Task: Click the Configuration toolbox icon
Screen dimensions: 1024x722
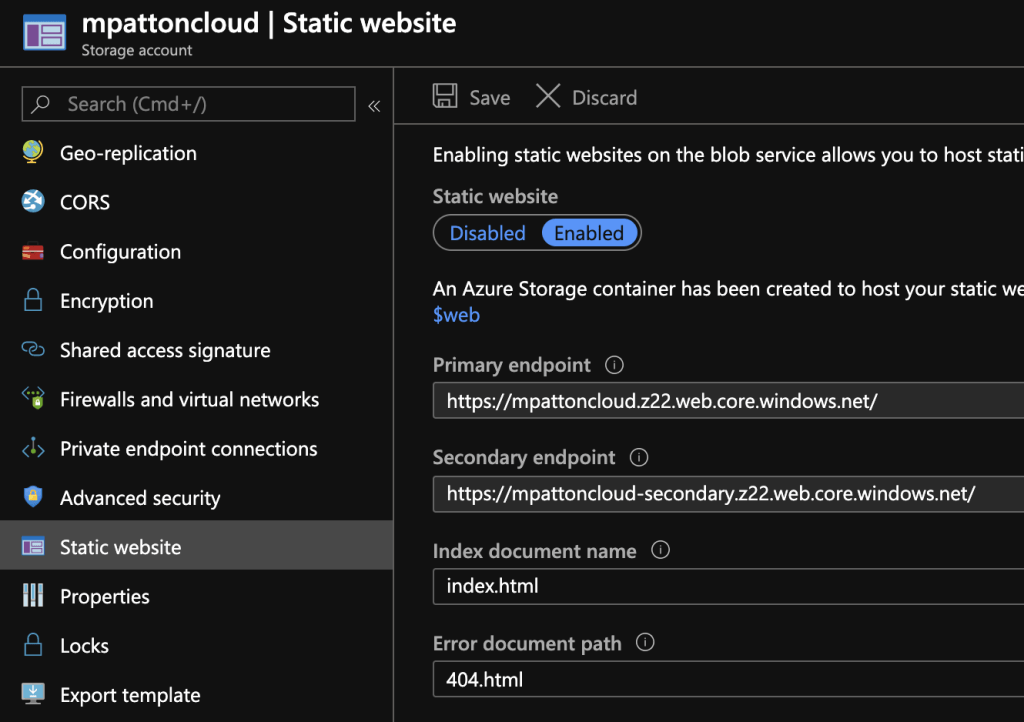Action: click(33, 252)
